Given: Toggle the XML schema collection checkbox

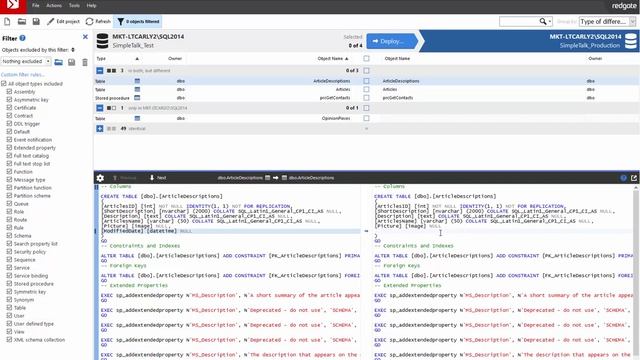Looking at the screenshot, I should pos(9,340).
